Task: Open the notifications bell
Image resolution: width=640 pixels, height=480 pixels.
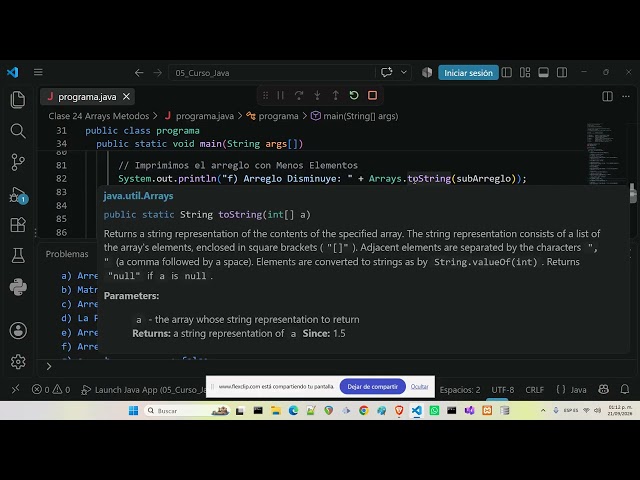Action: pyautogui.click(x=624, y=389)
